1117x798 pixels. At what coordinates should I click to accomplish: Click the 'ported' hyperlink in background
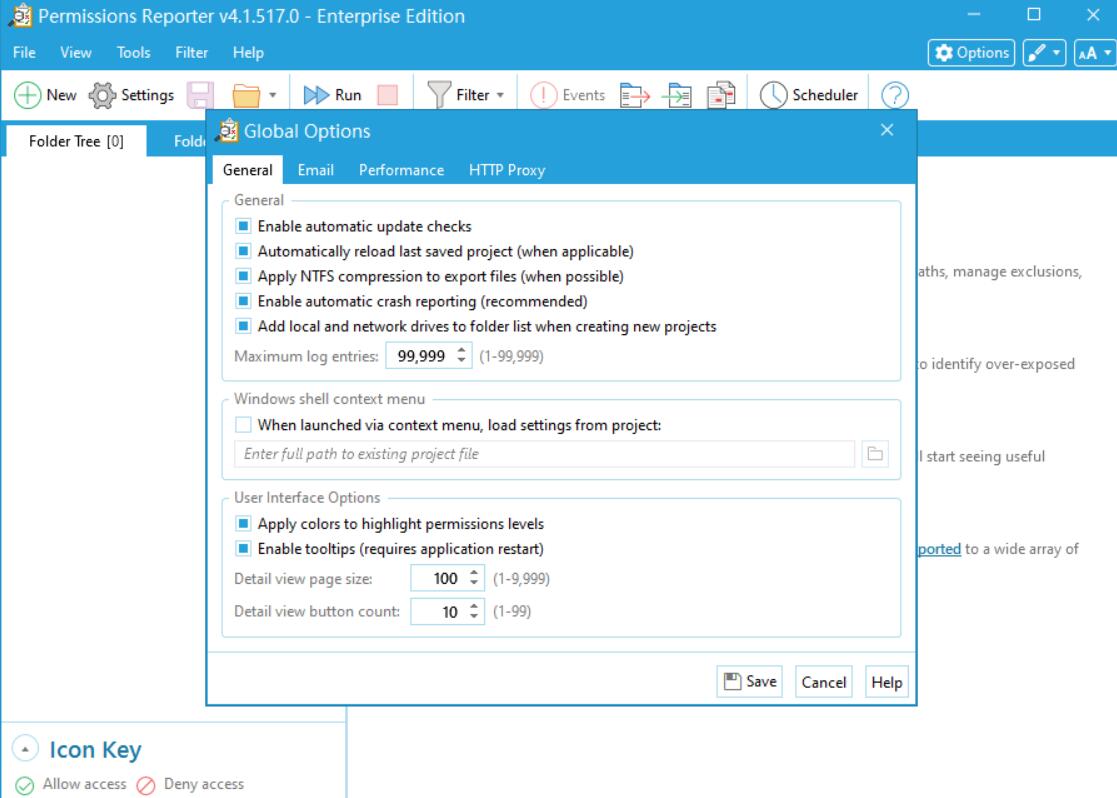pos(940,549)
